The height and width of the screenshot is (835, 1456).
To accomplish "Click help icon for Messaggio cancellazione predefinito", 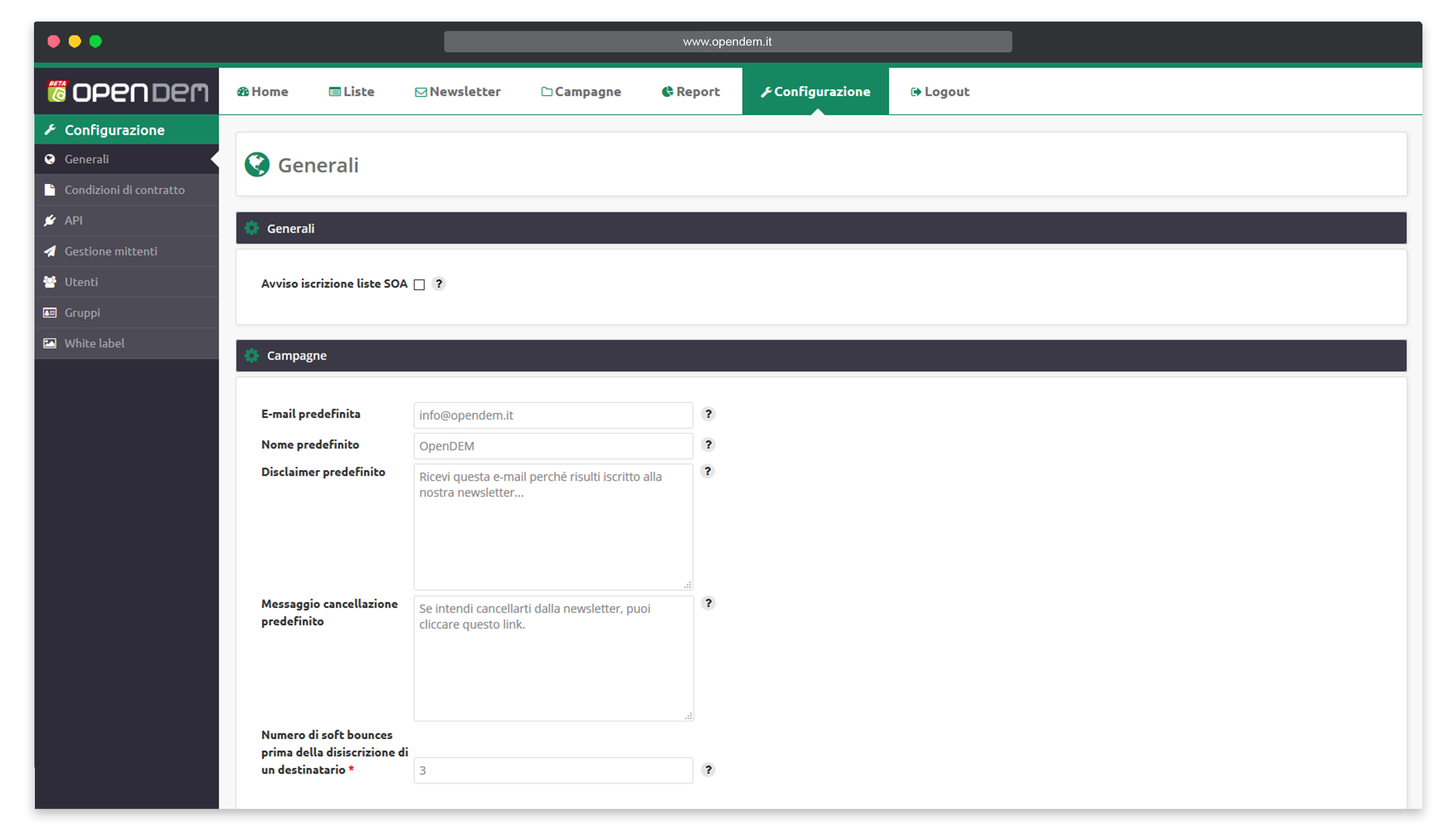I will [708, 603].
